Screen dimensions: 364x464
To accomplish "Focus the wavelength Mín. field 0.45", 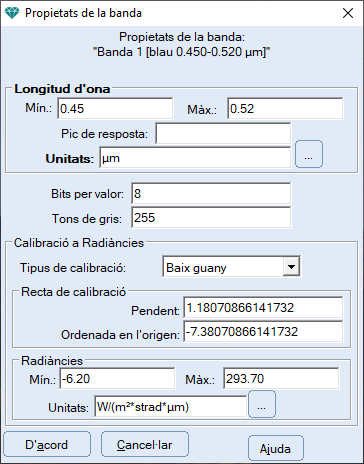I will 115,108.
